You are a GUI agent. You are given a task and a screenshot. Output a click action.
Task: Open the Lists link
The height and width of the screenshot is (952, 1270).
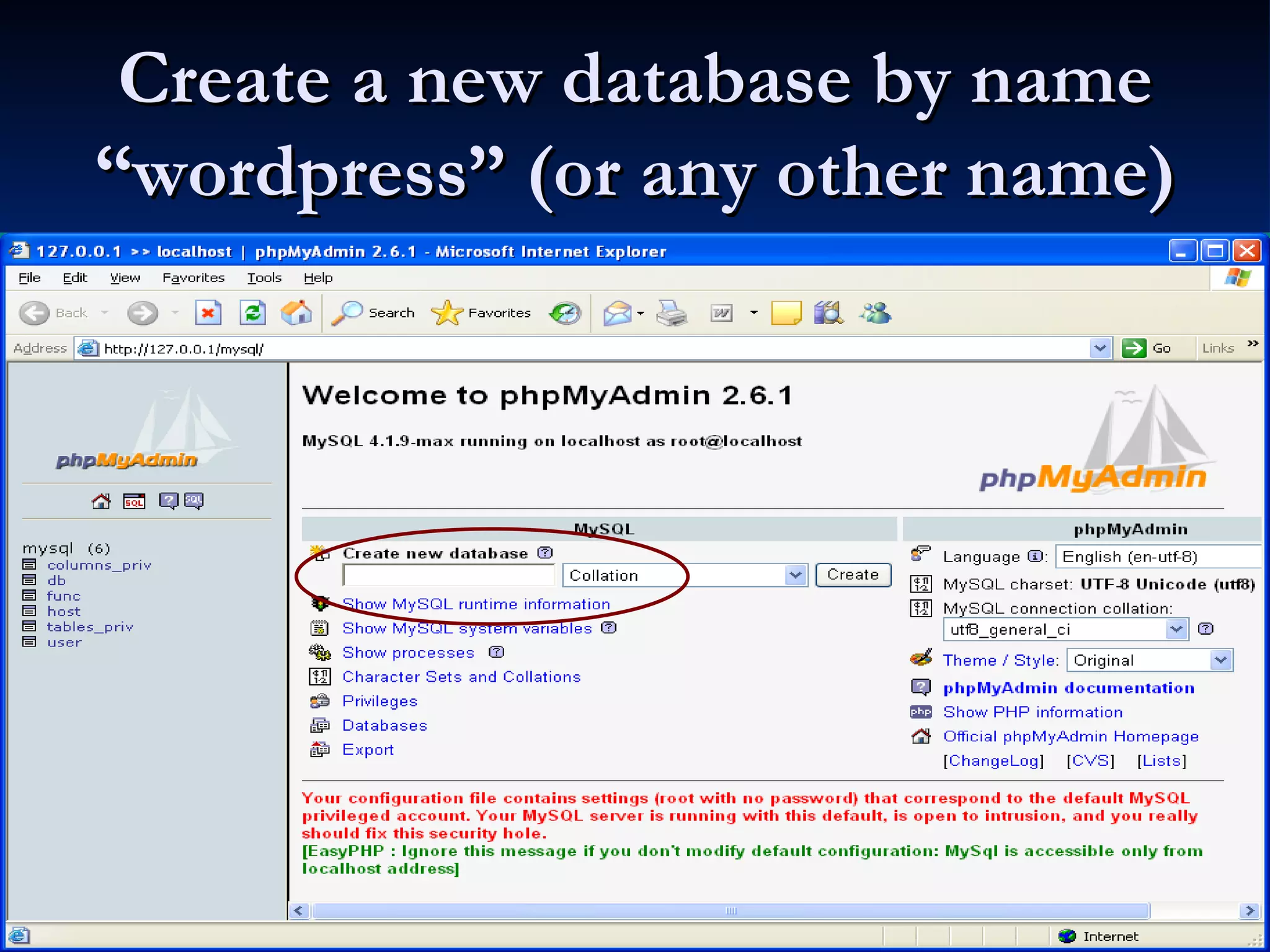tap(1162, 760)
